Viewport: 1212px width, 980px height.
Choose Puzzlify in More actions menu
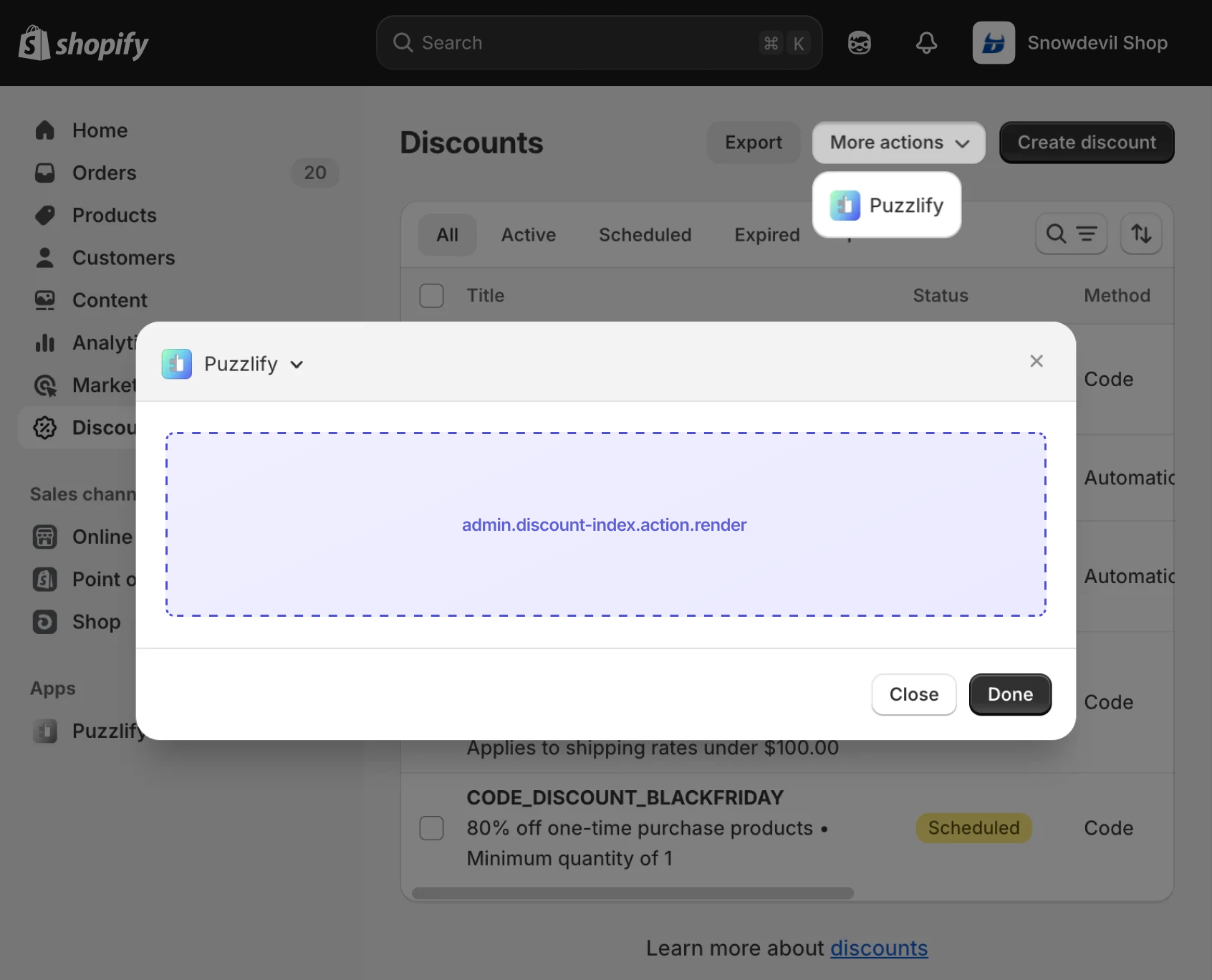coord(887,205)
